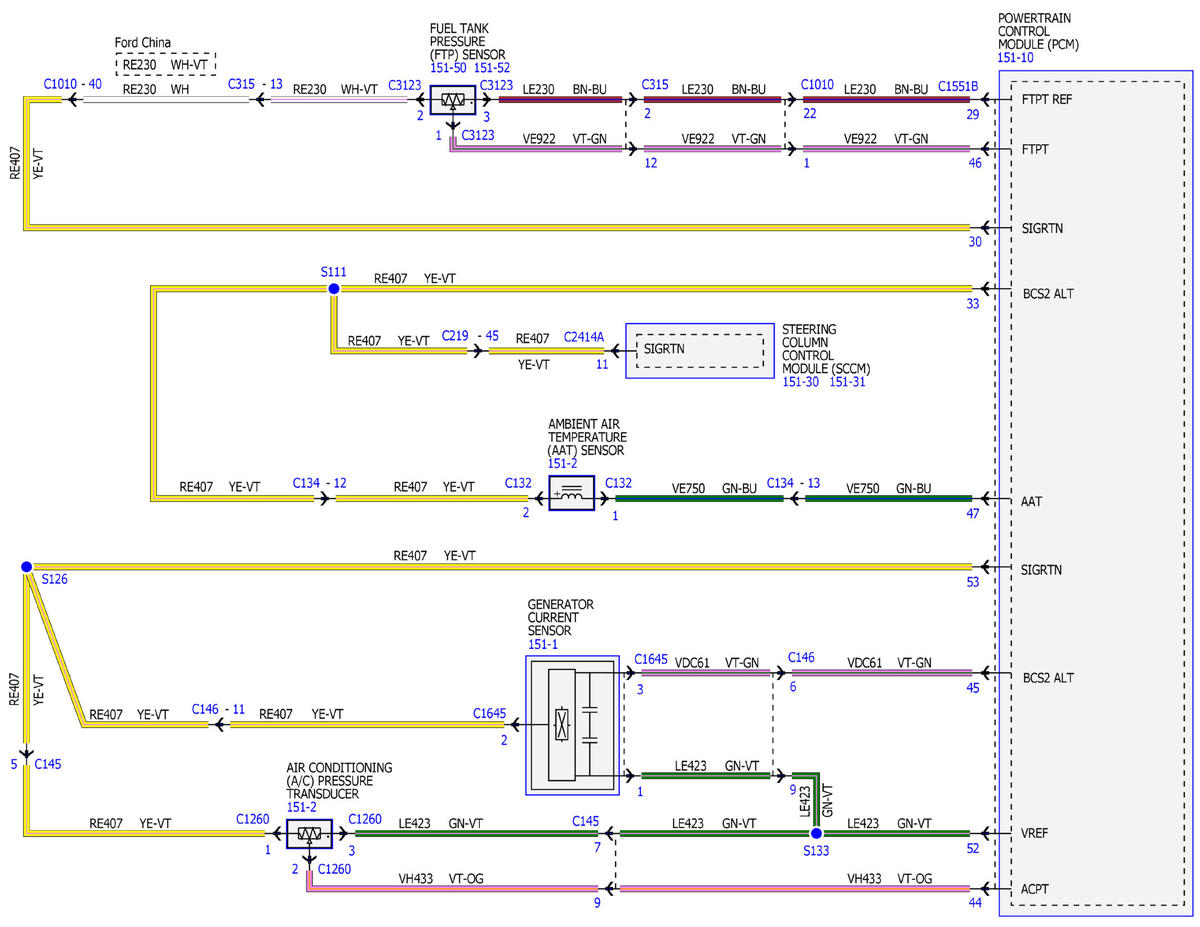Click the C1645 connector label at pin 2
The image size is (1200, 927).
489,714
